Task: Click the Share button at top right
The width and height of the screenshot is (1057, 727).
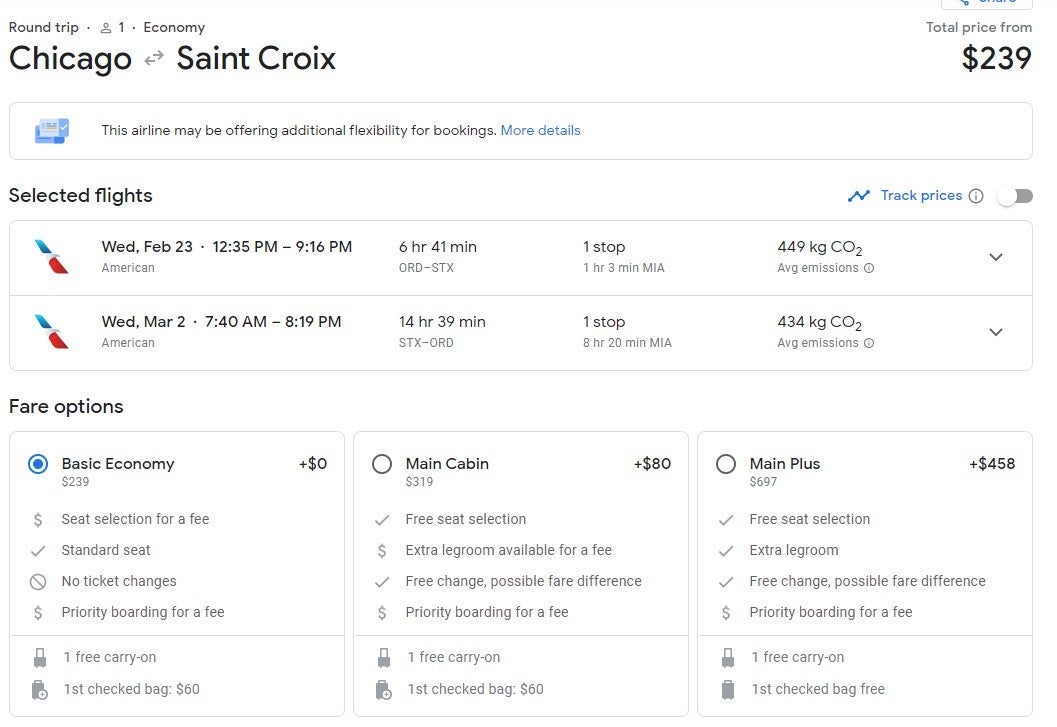Action: 986,3
